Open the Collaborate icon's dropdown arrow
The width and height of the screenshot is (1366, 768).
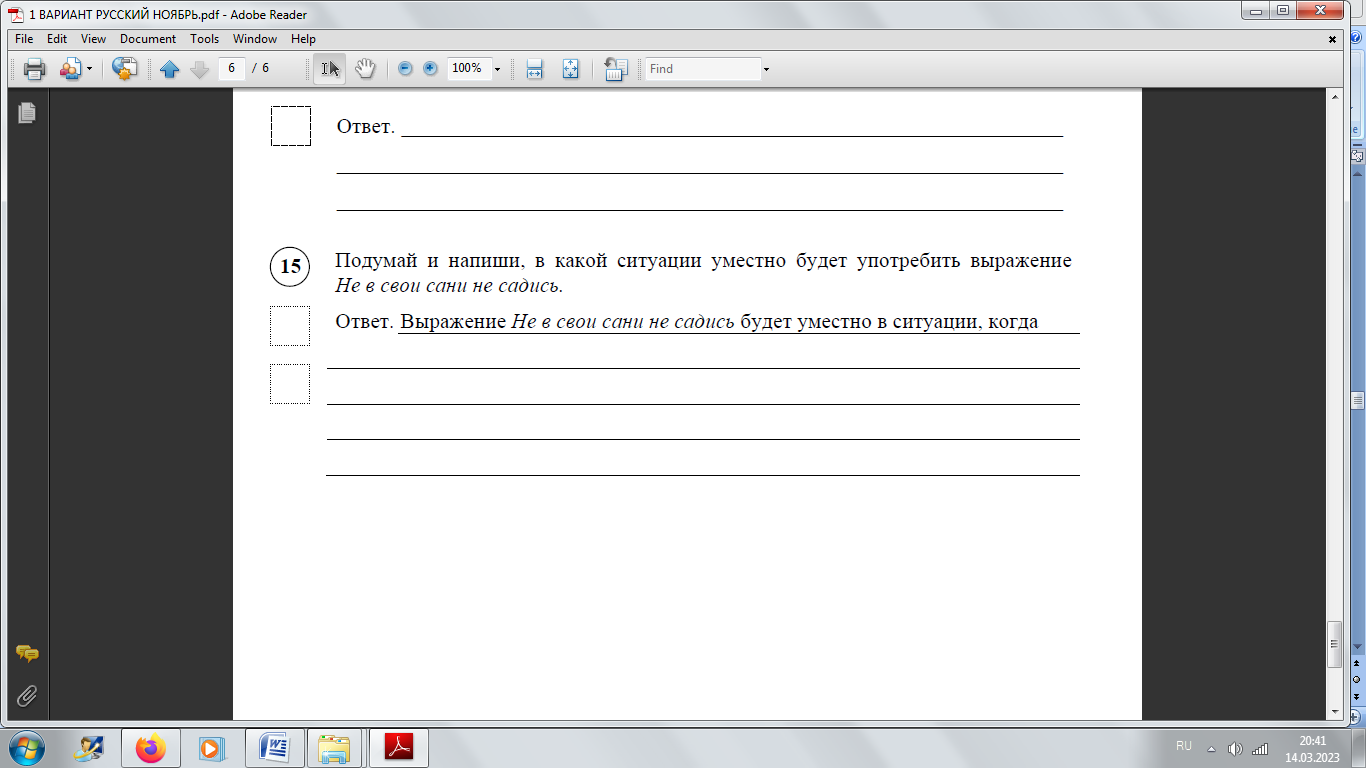(89, 69)
